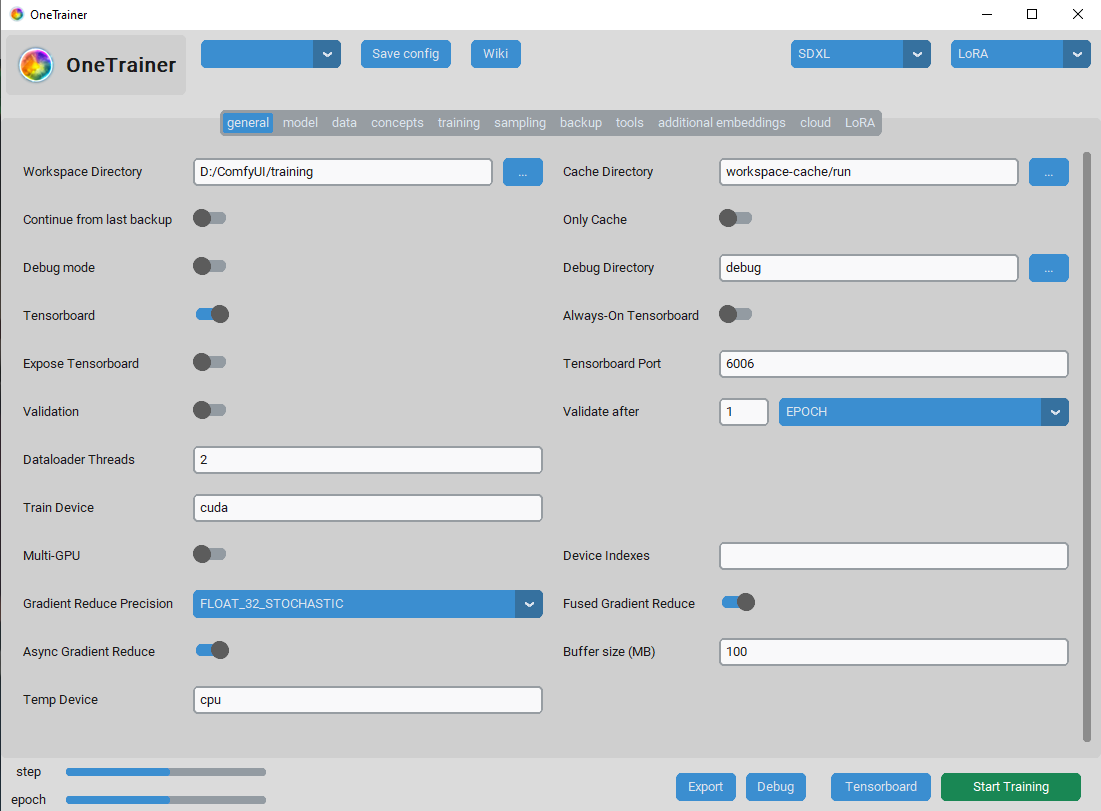Screen dimensions: 1101x811
Task: Open Tensorboard with the bottom button
Action: click(881, 787)
